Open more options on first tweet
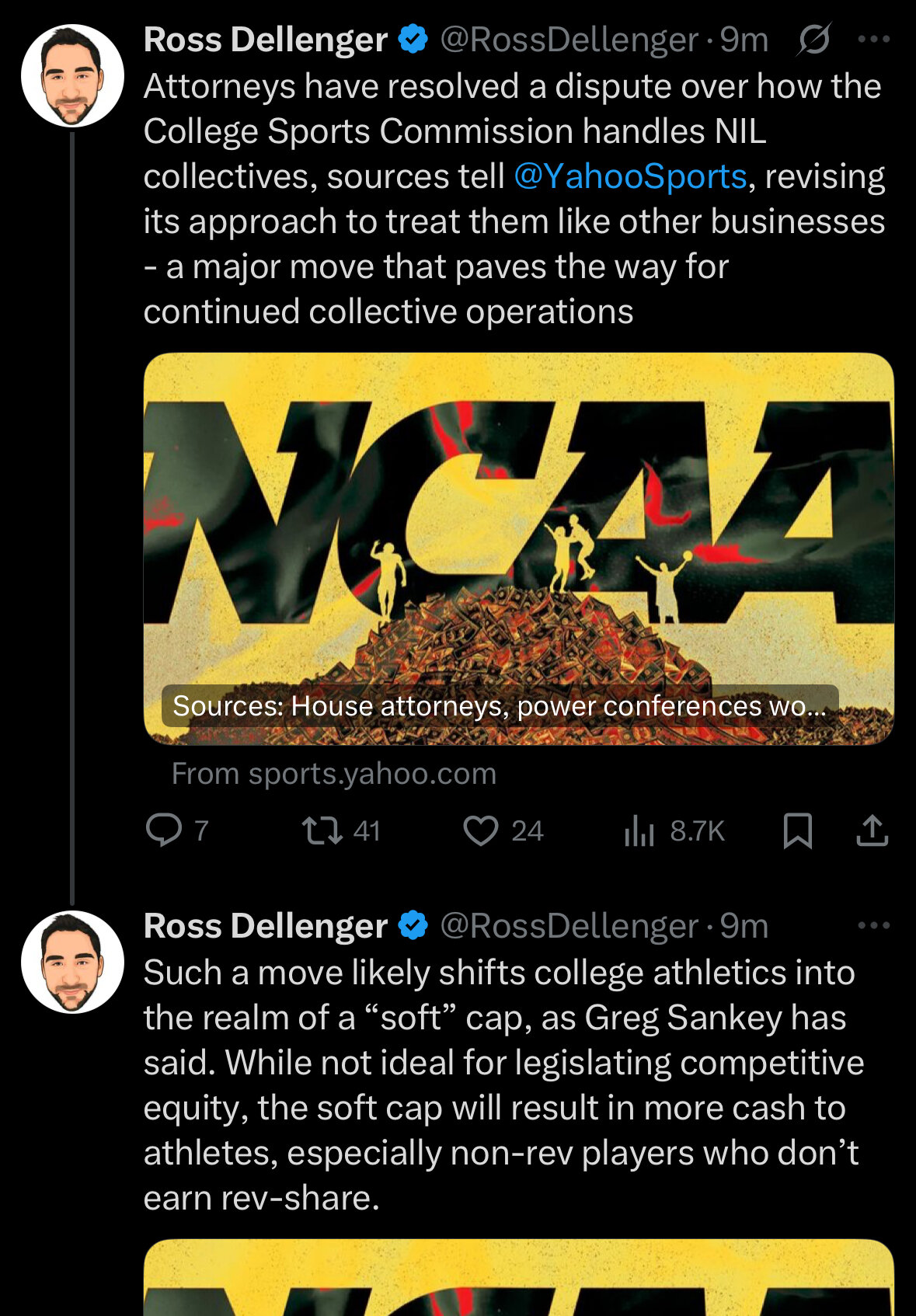The height and width of the screenshot is (1316, 916). click(873, 39)
